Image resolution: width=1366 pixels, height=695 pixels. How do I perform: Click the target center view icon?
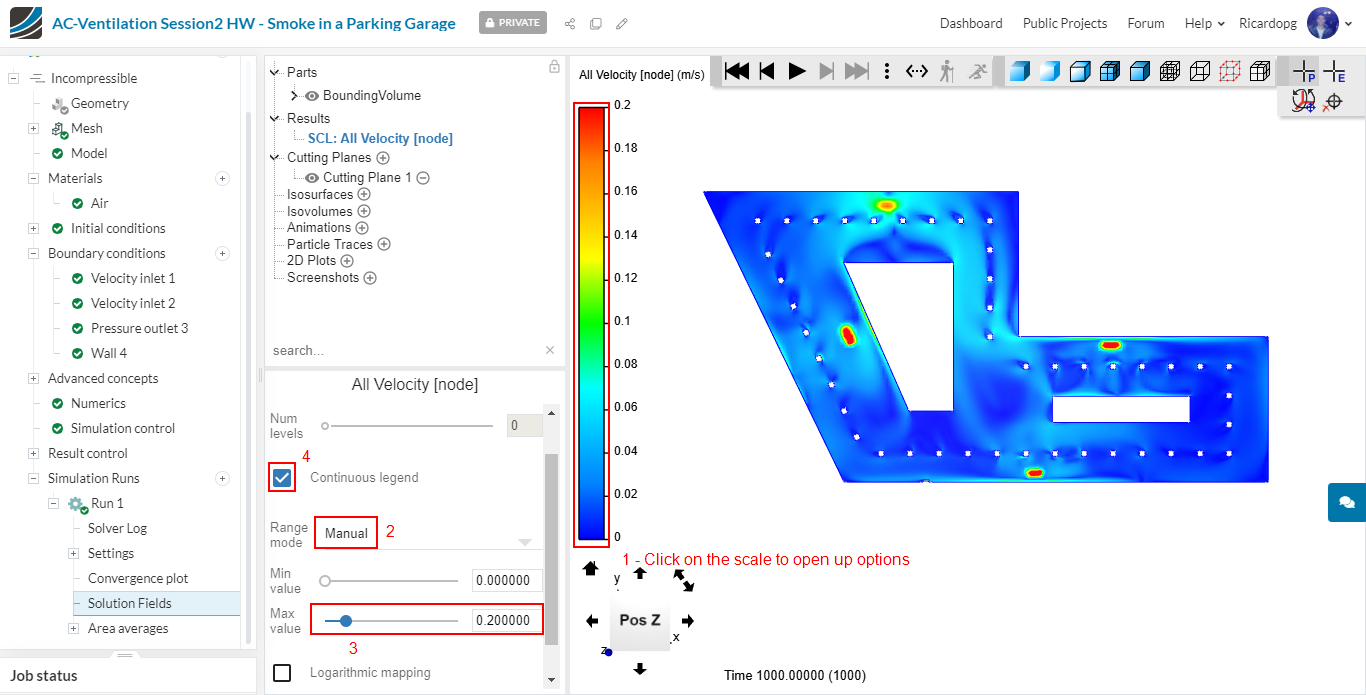[x=1332, y=101]
